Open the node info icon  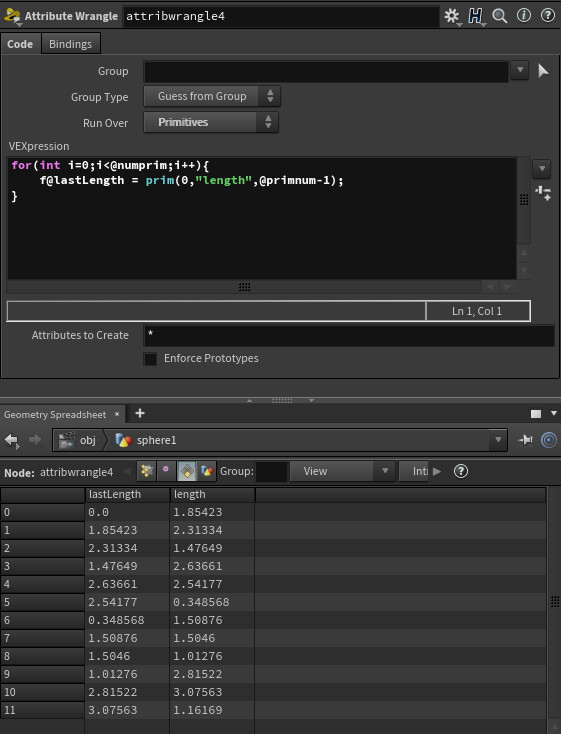coord(524,15)
